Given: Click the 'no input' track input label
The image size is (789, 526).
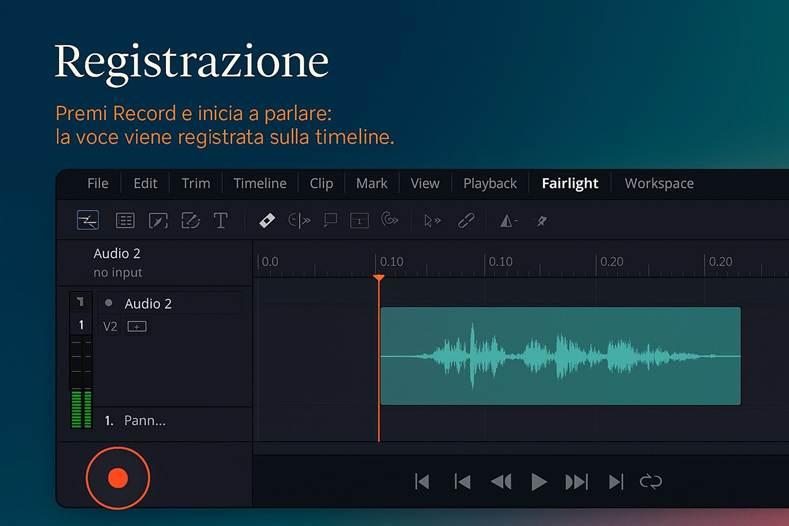Looking at the screenshot, I should 117,272.
